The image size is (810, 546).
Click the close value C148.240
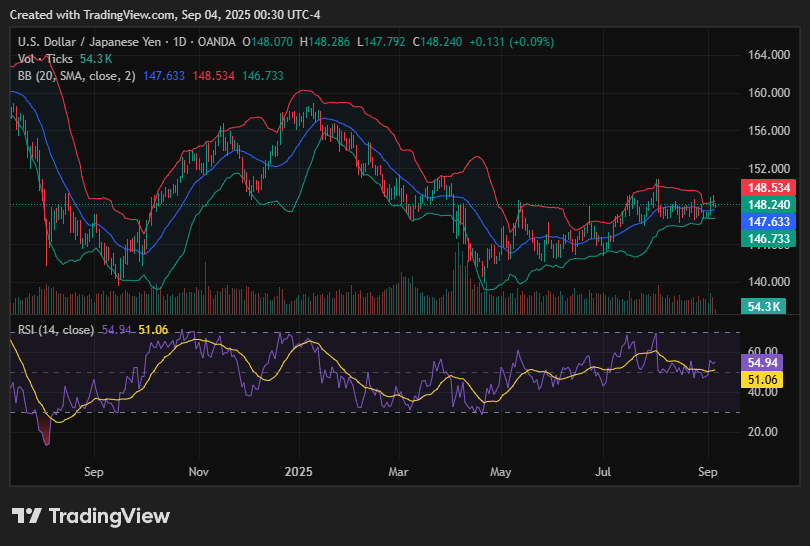coord(438,42)
